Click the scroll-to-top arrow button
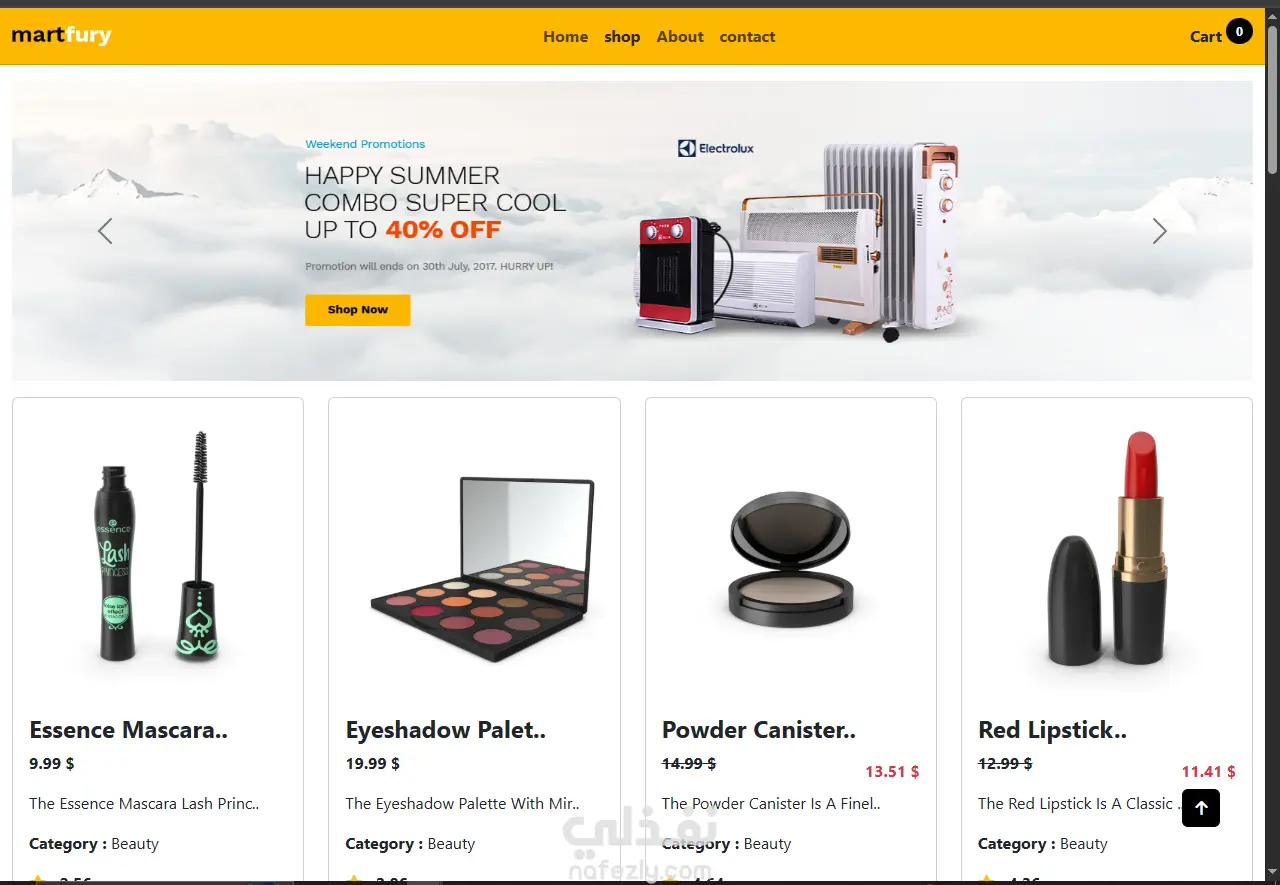This screenshot has width=1280, height=885. [1201, 808]
